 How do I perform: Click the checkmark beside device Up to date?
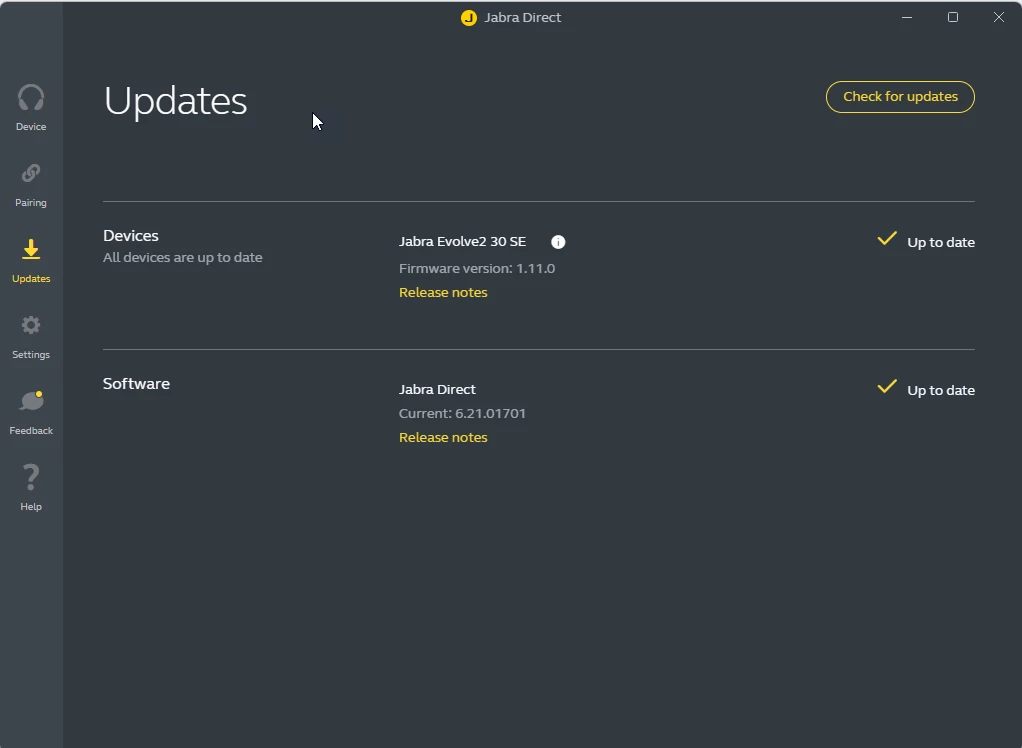(887, 238)
